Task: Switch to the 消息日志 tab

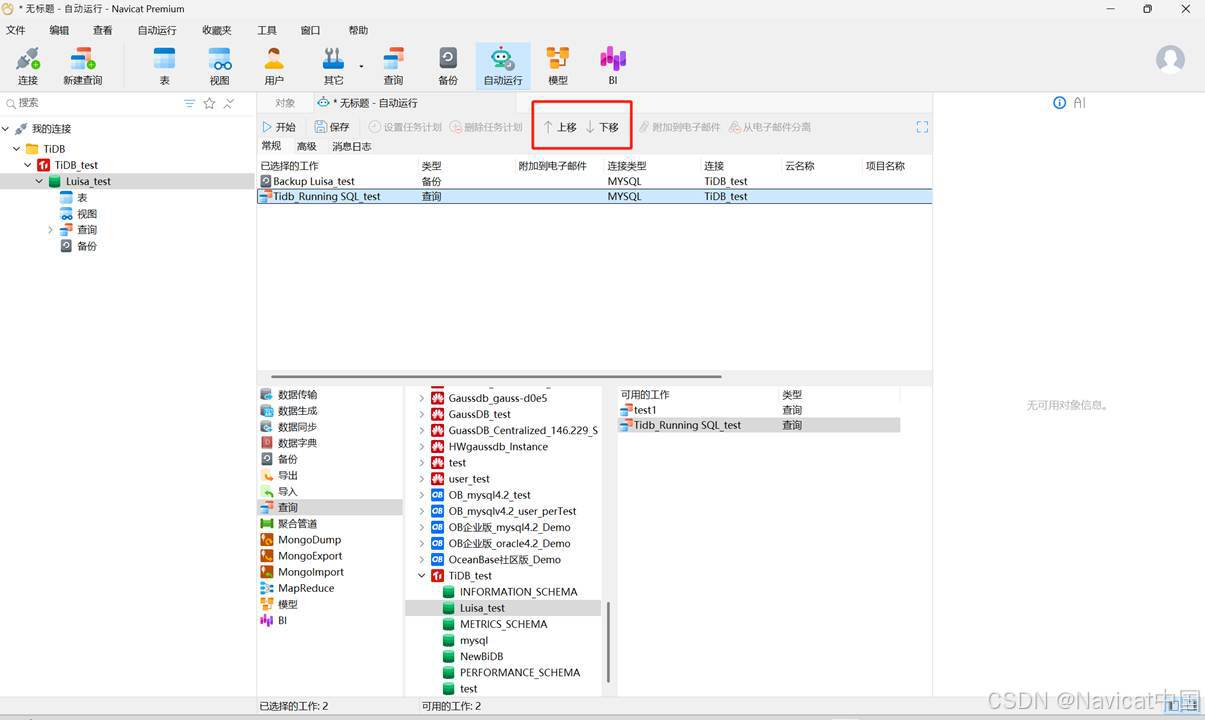Action: pos(351,146)
